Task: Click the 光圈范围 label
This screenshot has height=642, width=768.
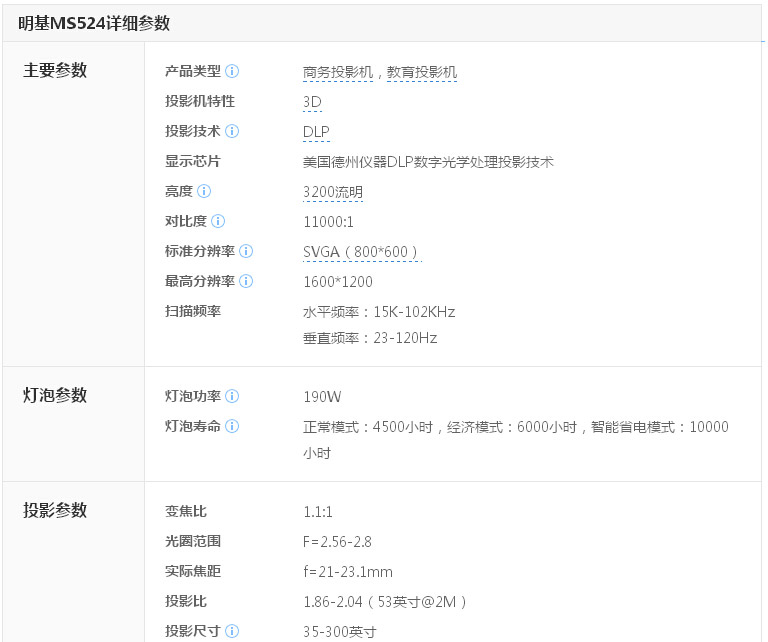Action: pyautogui.click(x=192, y=541)
